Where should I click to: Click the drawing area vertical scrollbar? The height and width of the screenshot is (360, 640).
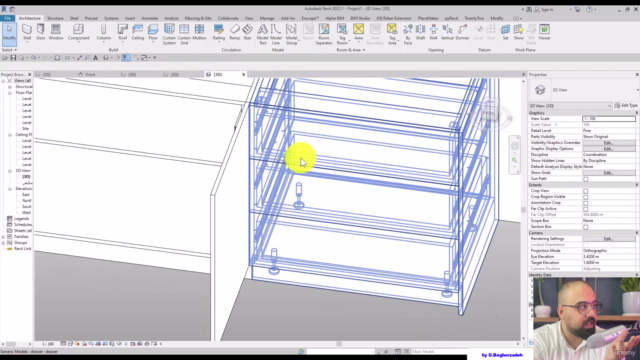tap(523, 209)
